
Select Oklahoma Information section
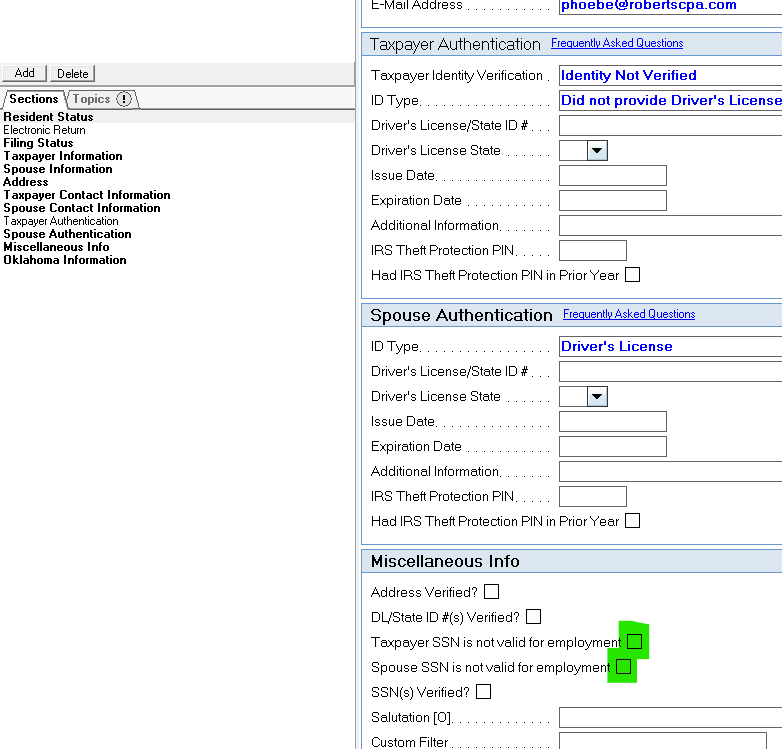point(65,259)
